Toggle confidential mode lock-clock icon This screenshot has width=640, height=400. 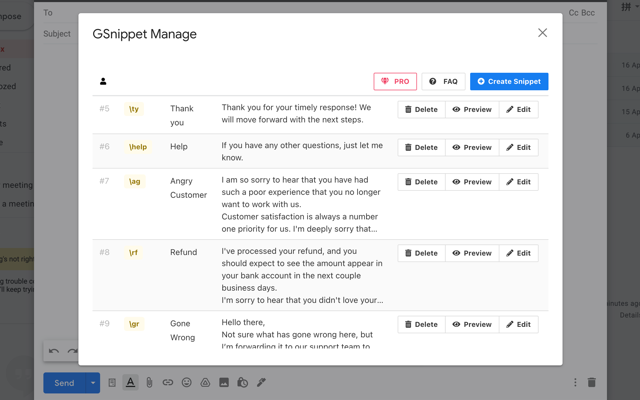click(x=242, y=382)
